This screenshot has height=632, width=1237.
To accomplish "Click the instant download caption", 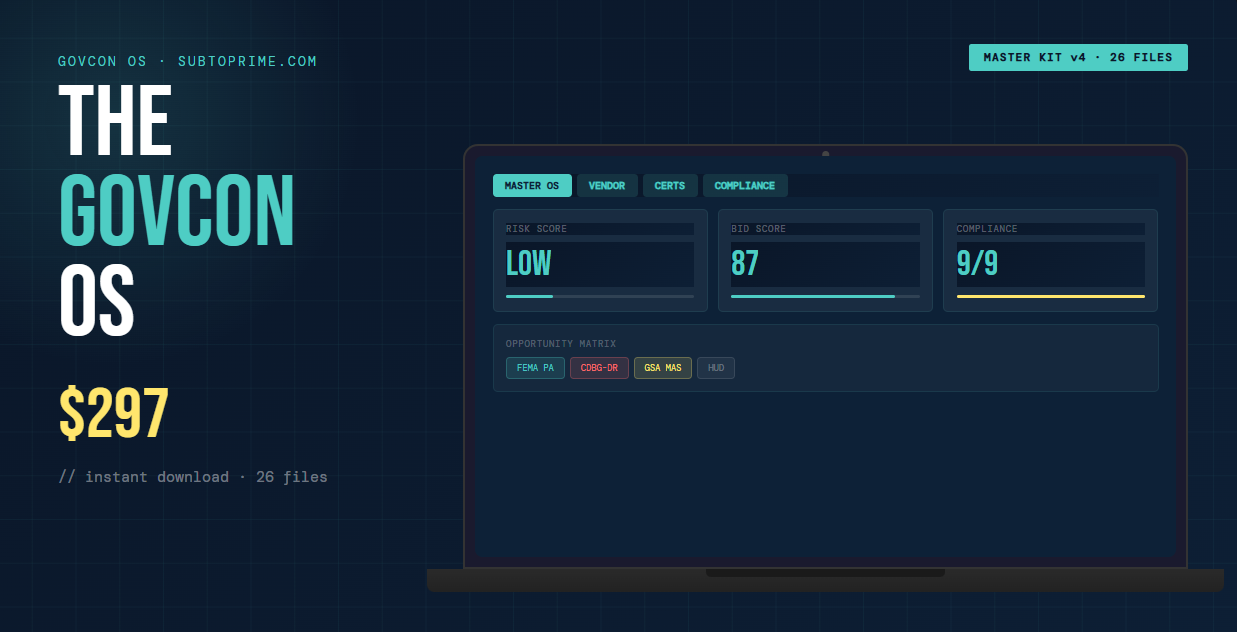I will (x=193, y=477).
